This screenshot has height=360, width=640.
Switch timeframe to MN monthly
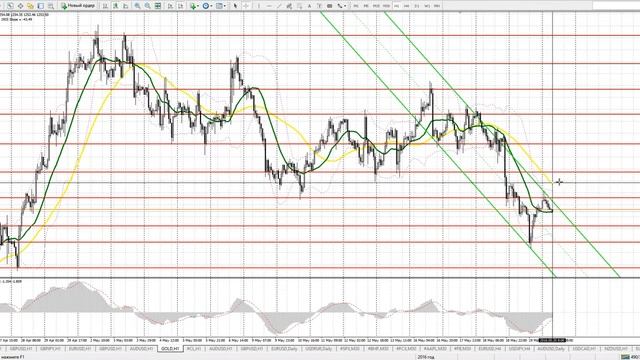tap(437, 6)
